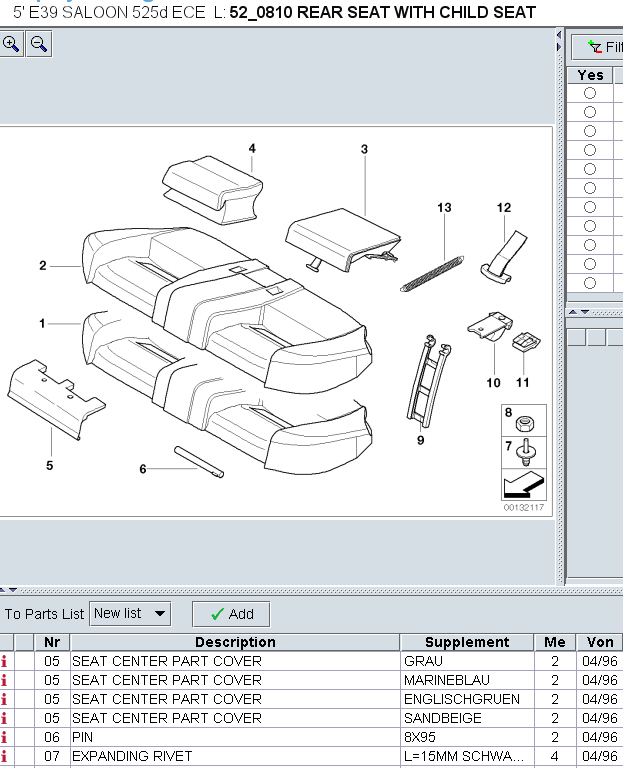Zoom out of the parts diagram

pos(39,45)
